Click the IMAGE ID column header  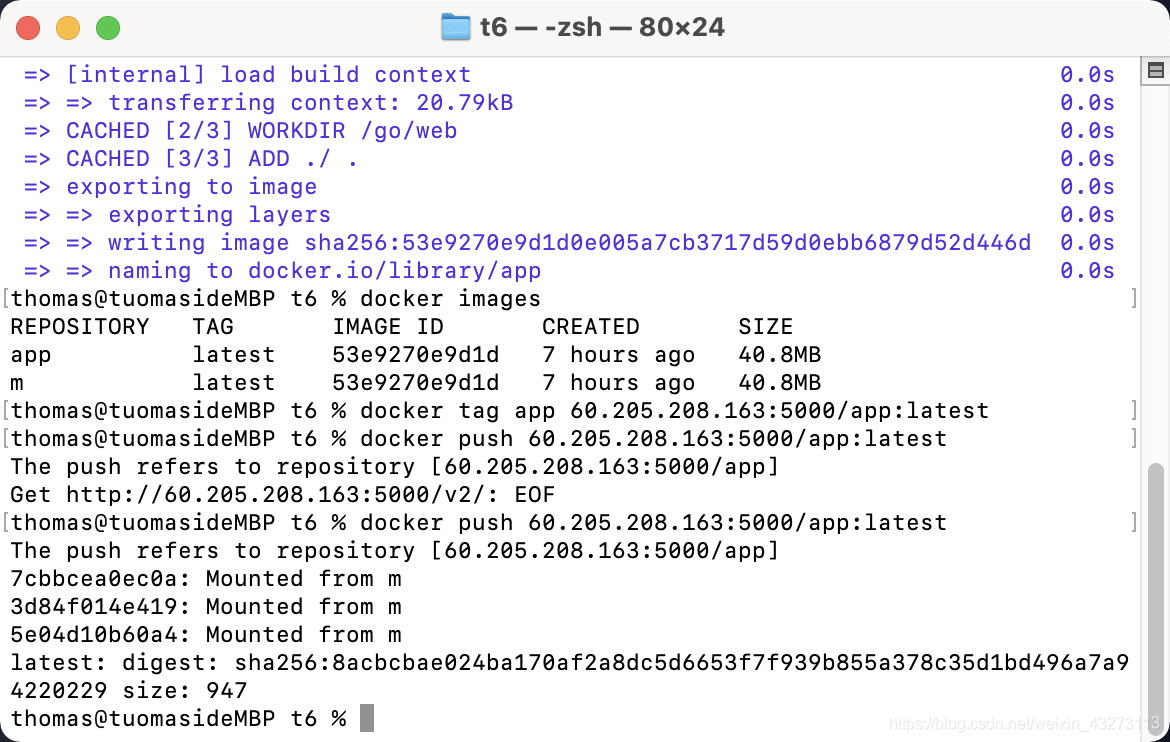tap(388, 327)
